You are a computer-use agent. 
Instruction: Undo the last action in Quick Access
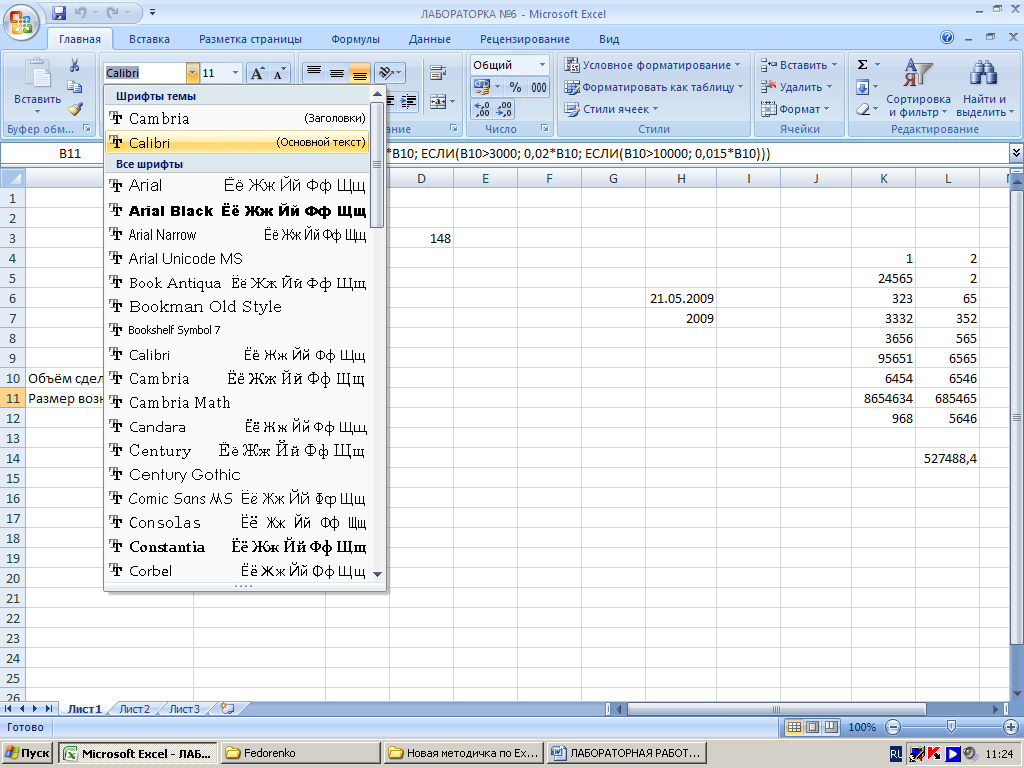click(80, 12)
